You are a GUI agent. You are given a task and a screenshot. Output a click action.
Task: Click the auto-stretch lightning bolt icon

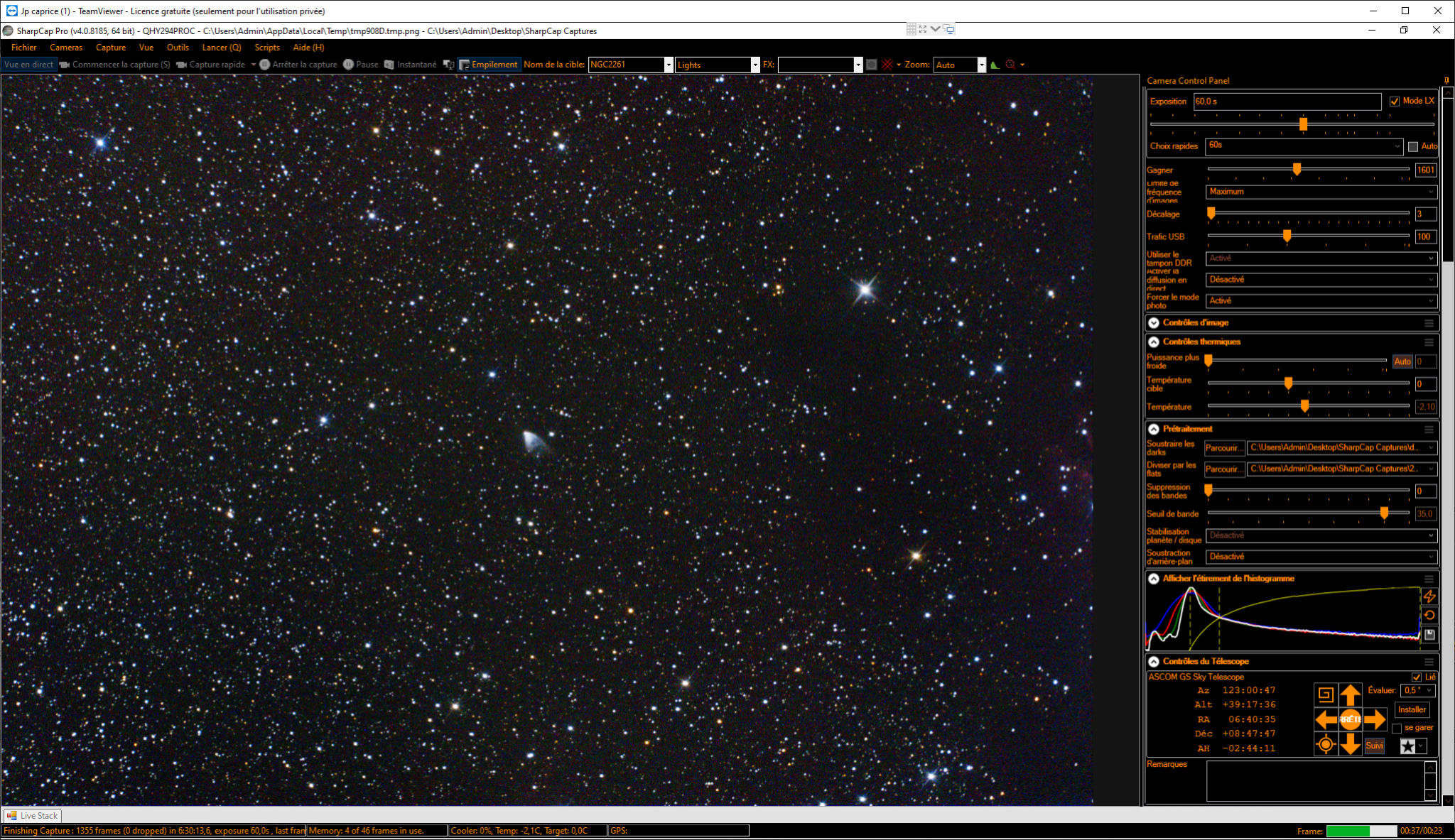point(1429,596)
